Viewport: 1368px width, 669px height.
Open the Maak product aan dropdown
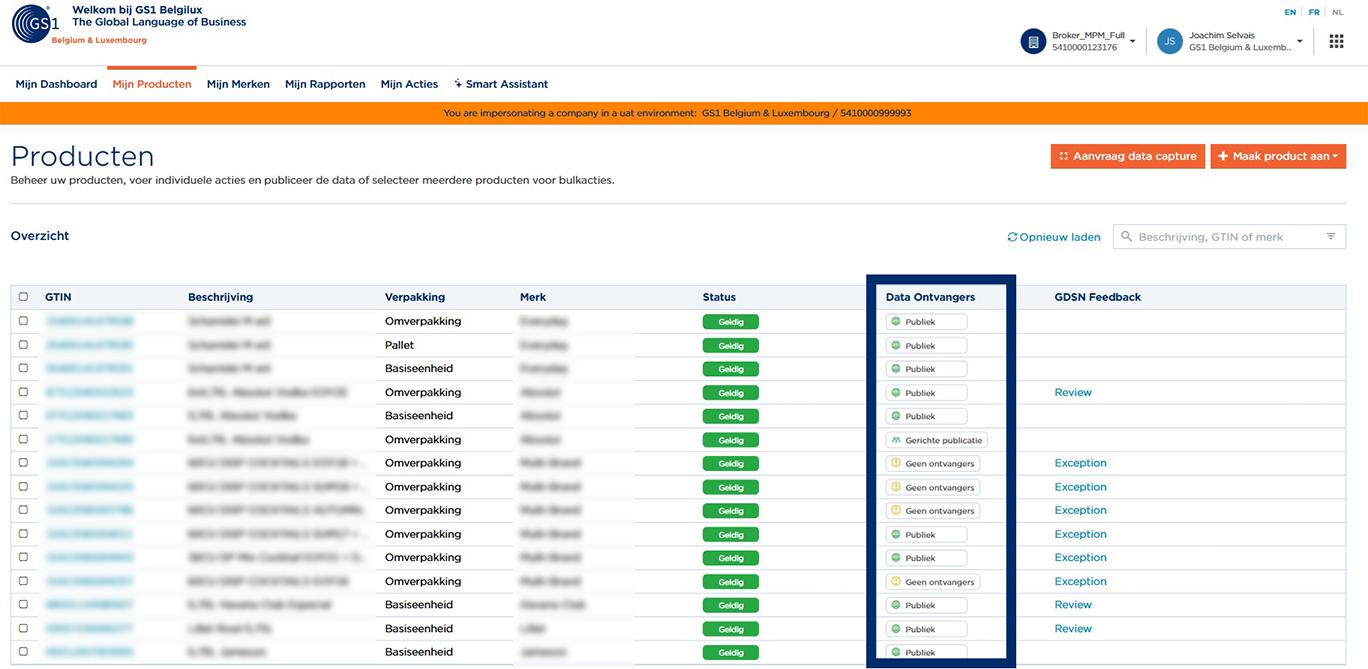coord(1278,156)
